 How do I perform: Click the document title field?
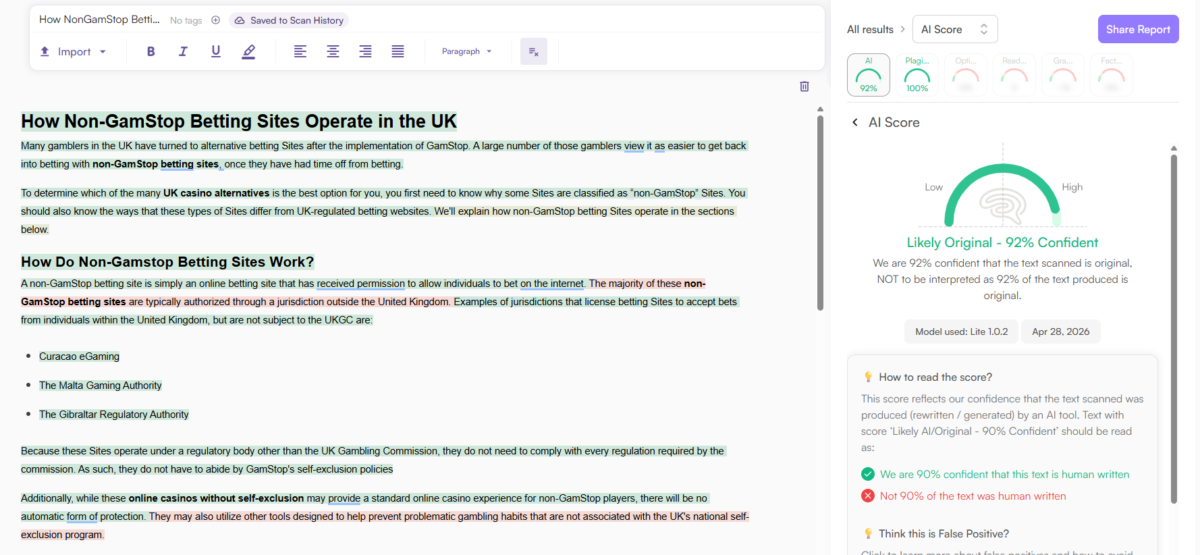99,20
